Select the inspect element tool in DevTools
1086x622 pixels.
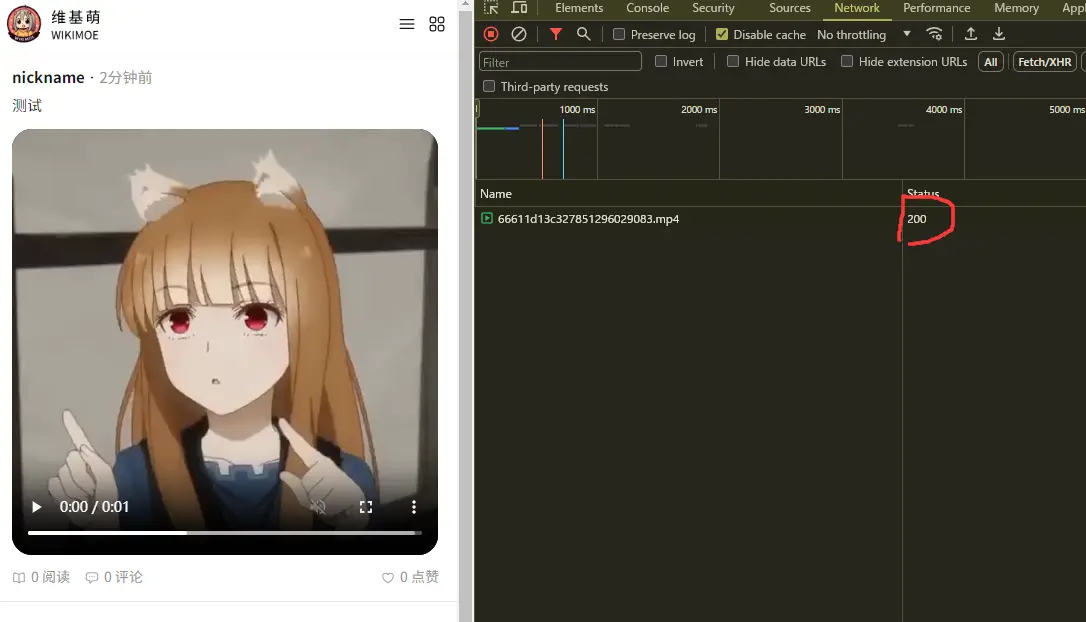point(491,7)
